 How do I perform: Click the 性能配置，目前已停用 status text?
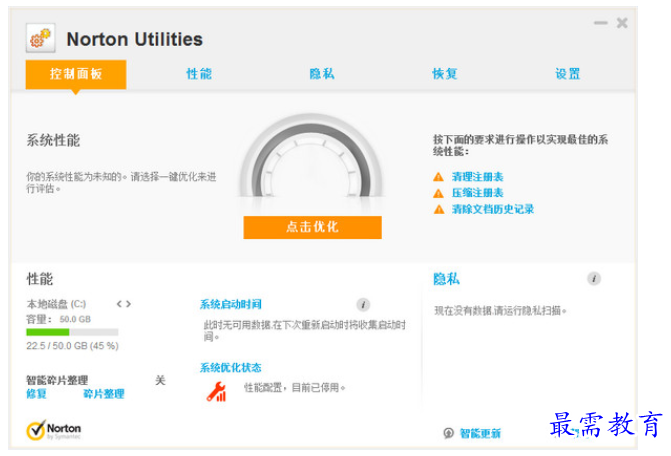click(x=294, y=388)
